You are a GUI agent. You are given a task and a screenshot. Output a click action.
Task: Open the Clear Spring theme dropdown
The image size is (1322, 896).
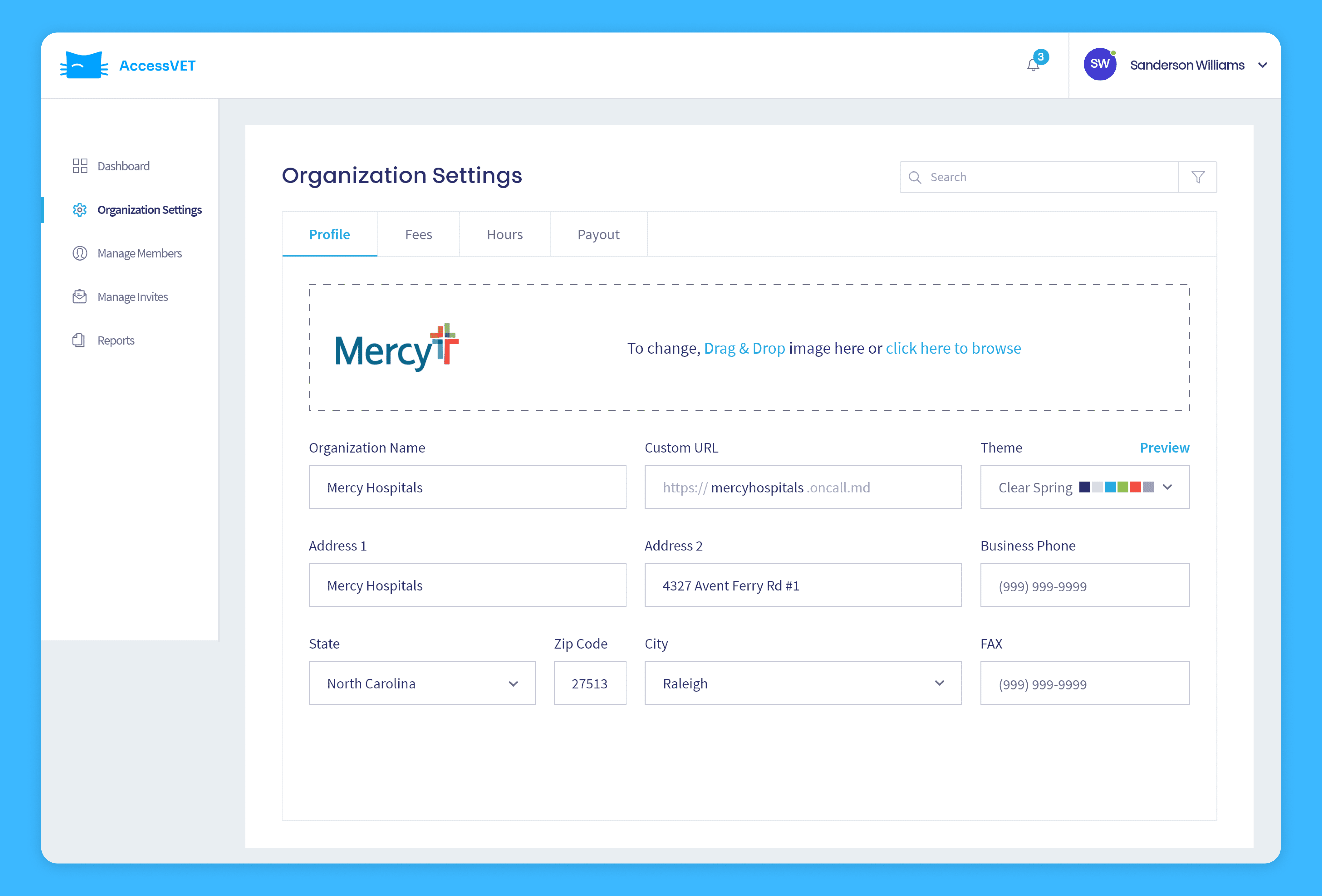[1085, 487]
